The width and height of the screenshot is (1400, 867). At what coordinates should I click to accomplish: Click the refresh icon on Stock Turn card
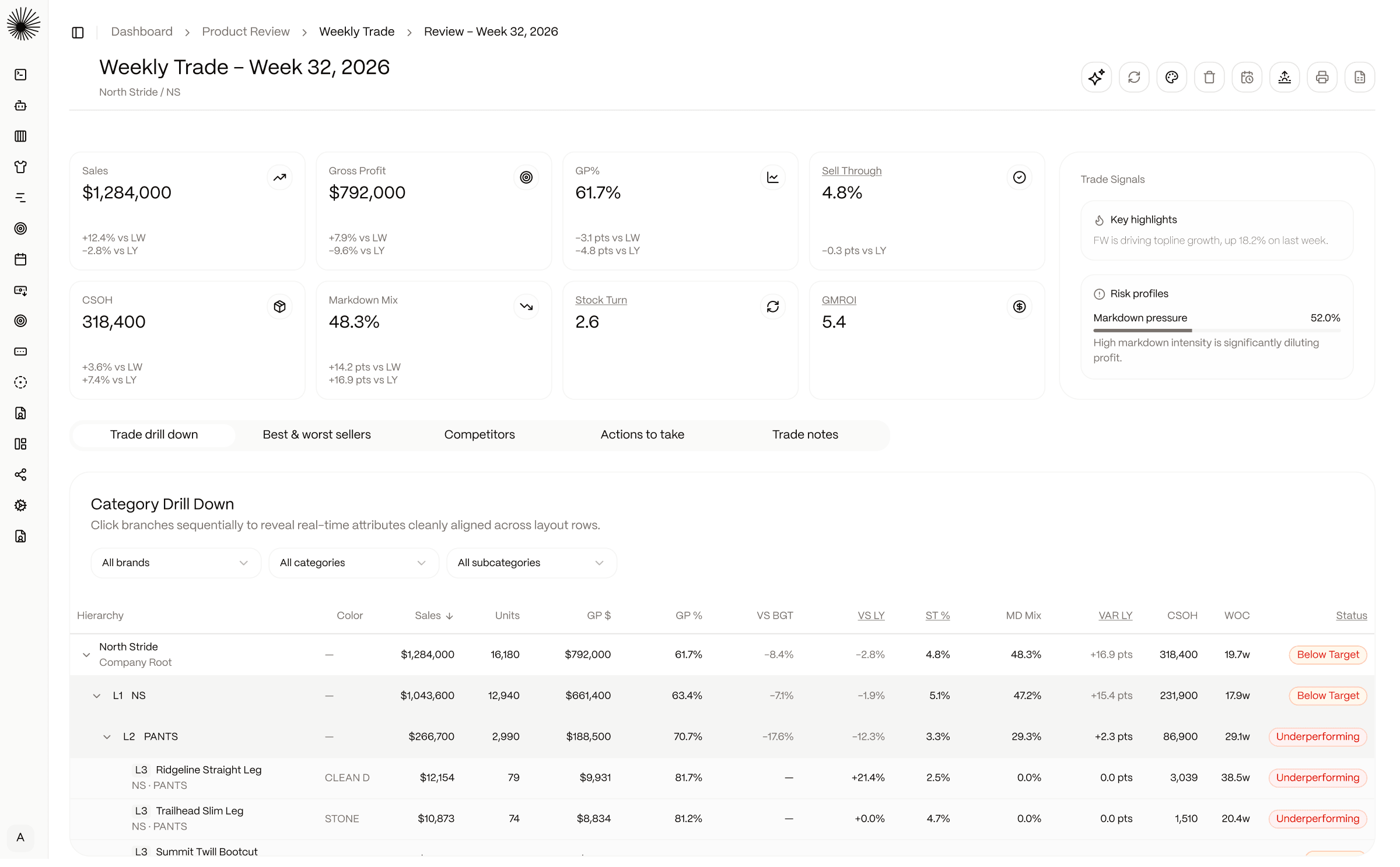[x=773, y=307]
